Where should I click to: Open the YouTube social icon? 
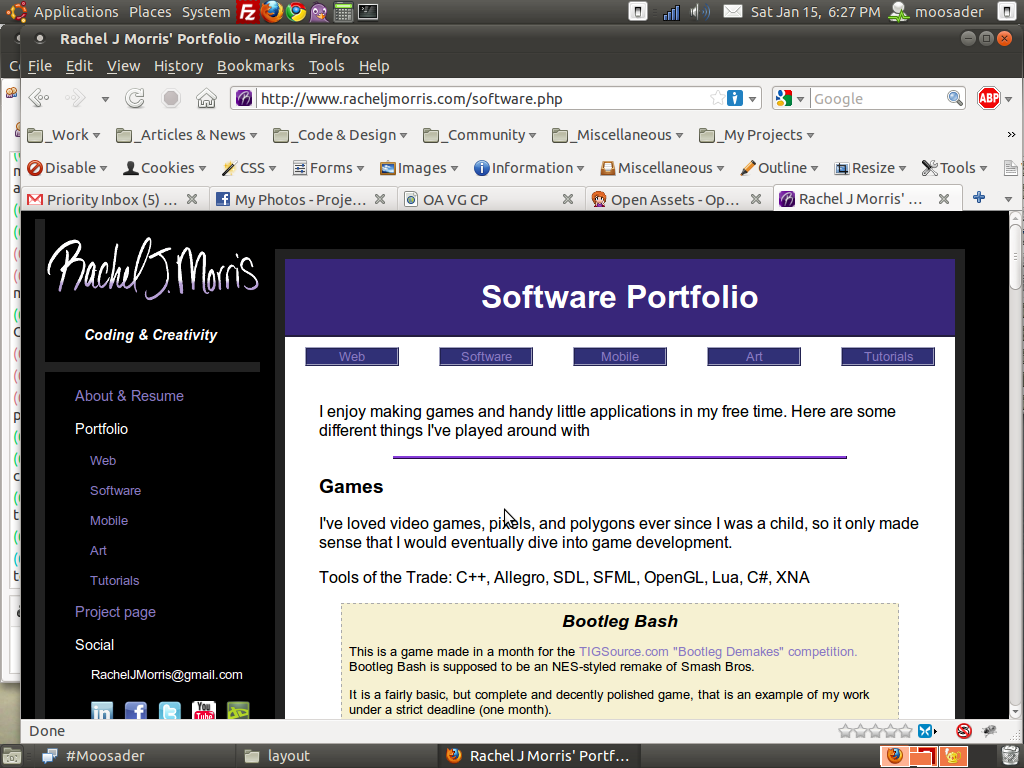pos(204,711)
